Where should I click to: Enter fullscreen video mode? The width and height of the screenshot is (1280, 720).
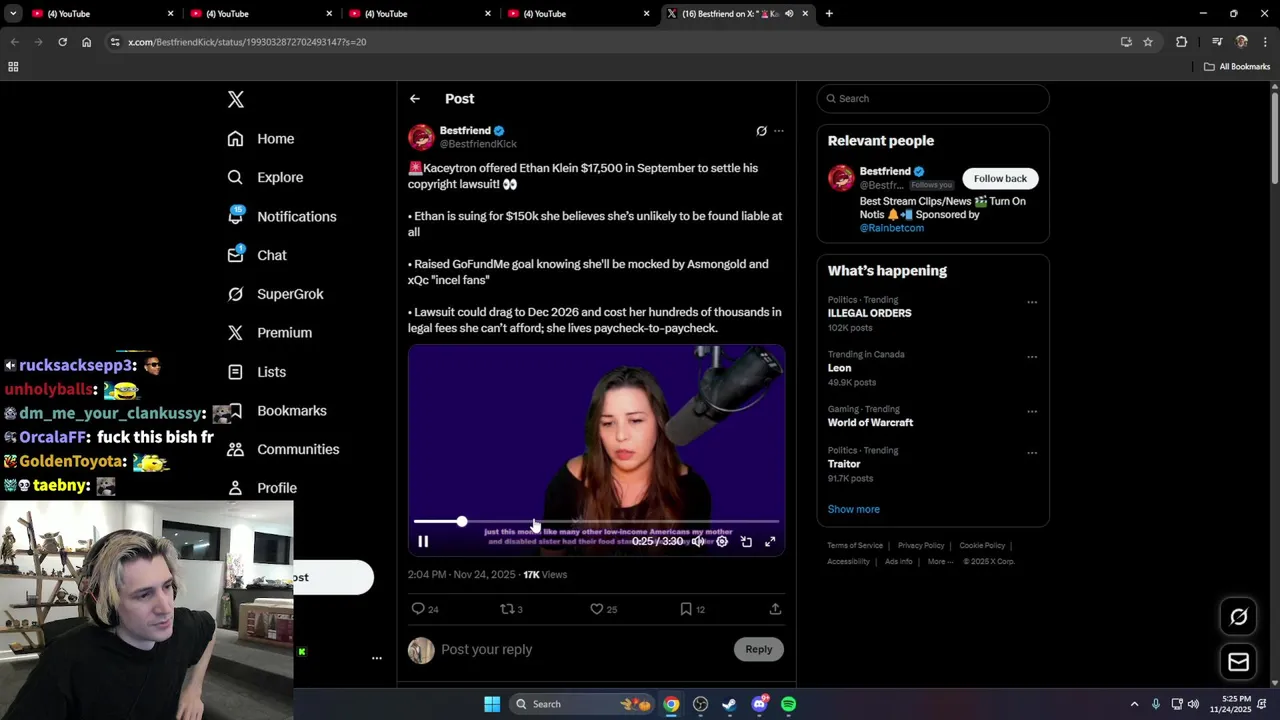point(770,542)
